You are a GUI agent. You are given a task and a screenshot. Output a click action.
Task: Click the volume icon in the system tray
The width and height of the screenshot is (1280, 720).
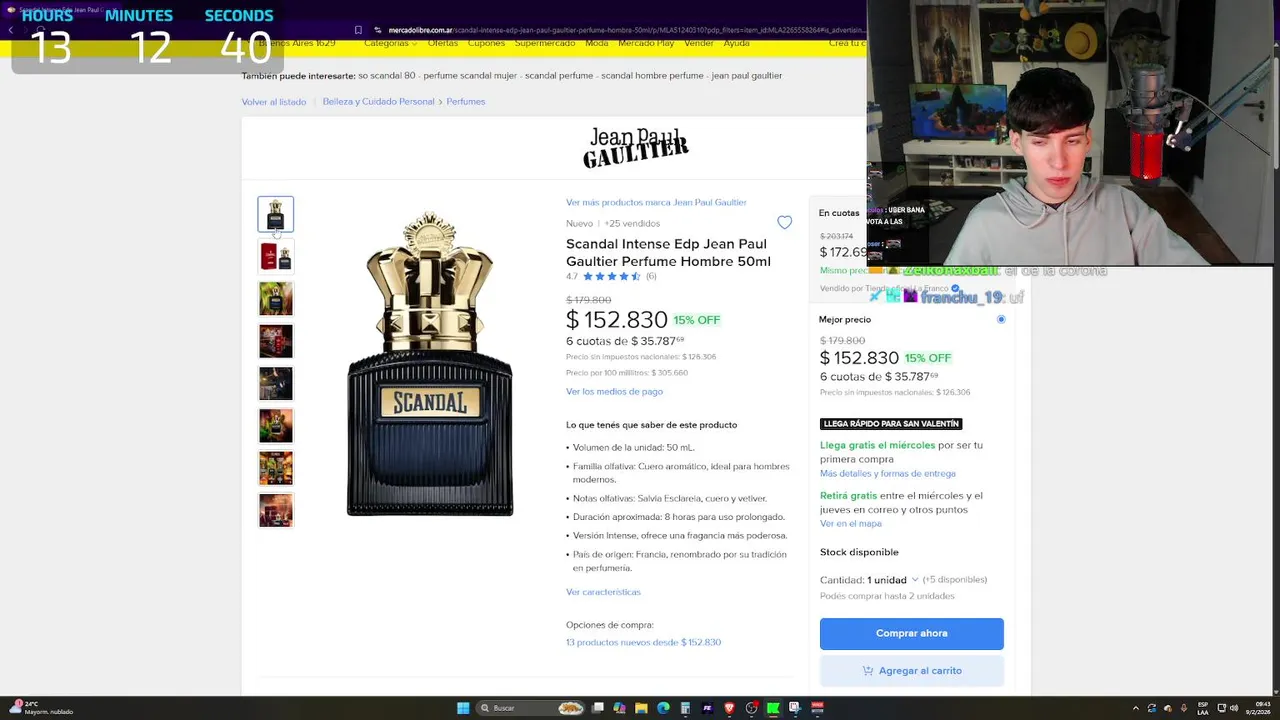[1234, 708]
